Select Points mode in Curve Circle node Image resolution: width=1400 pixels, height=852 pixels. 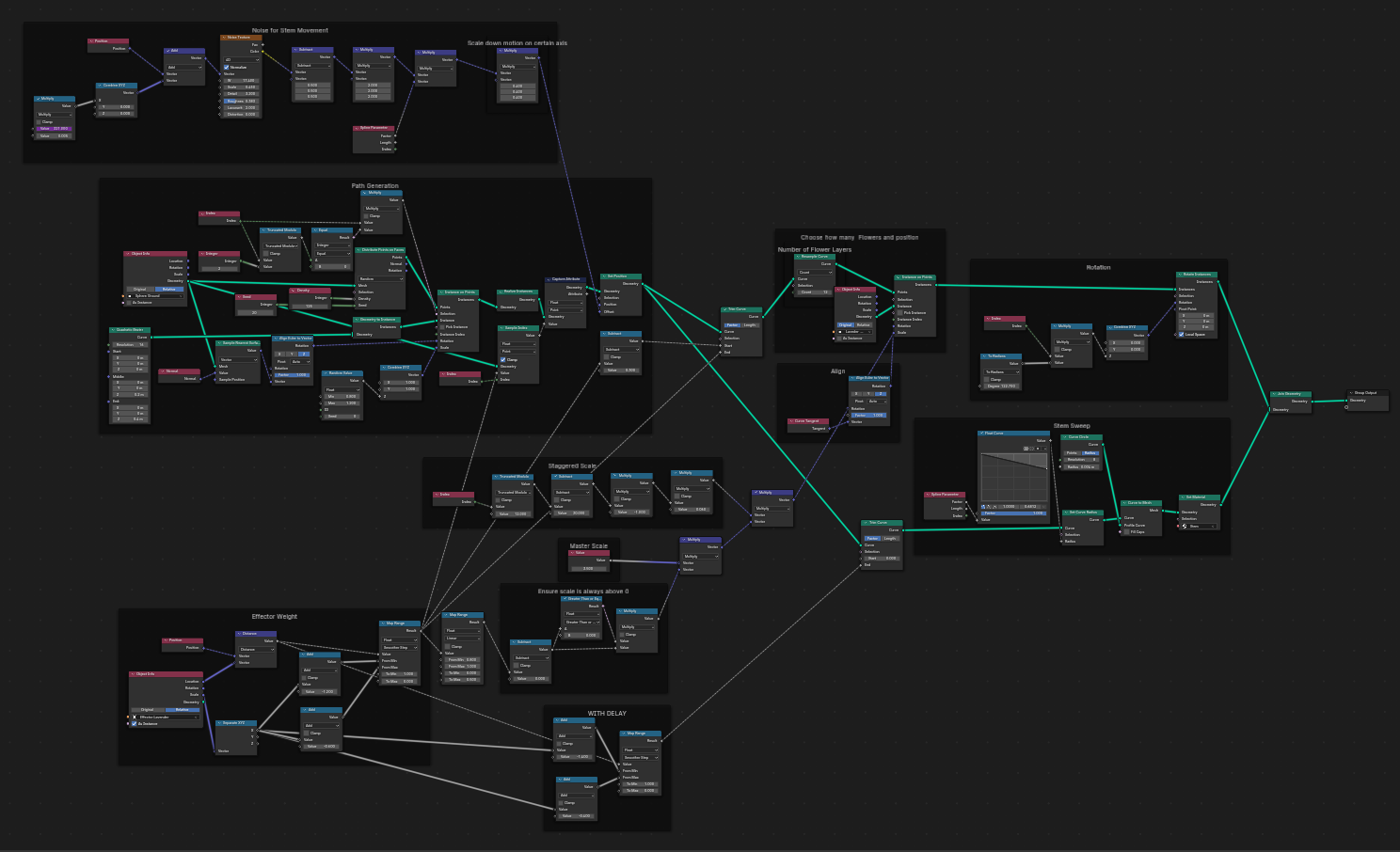click(1073, 453)
